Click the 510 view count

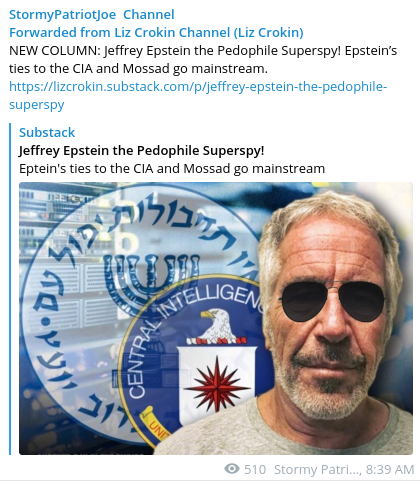tap(255, 469)
